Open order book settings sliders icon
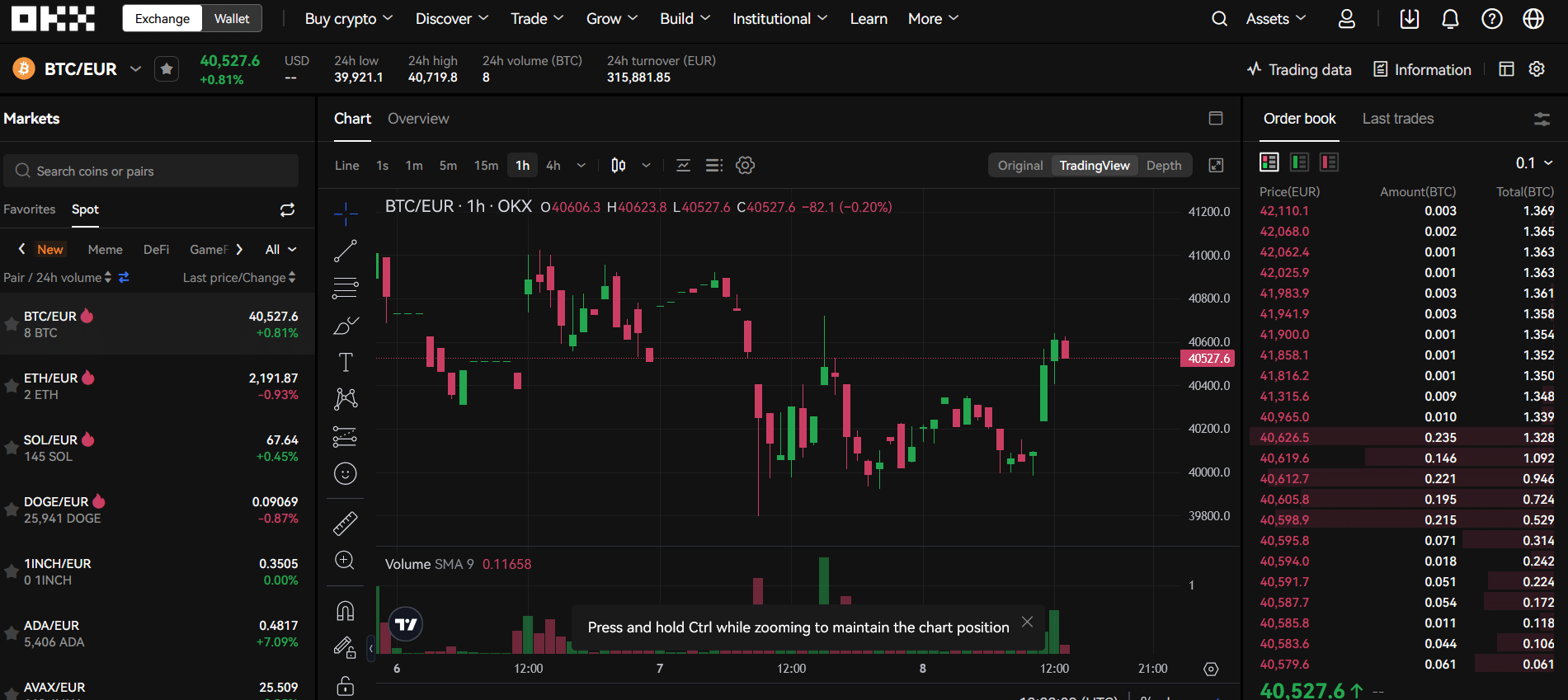This screenshot has width=1568, height=700. coord(1542,120)
